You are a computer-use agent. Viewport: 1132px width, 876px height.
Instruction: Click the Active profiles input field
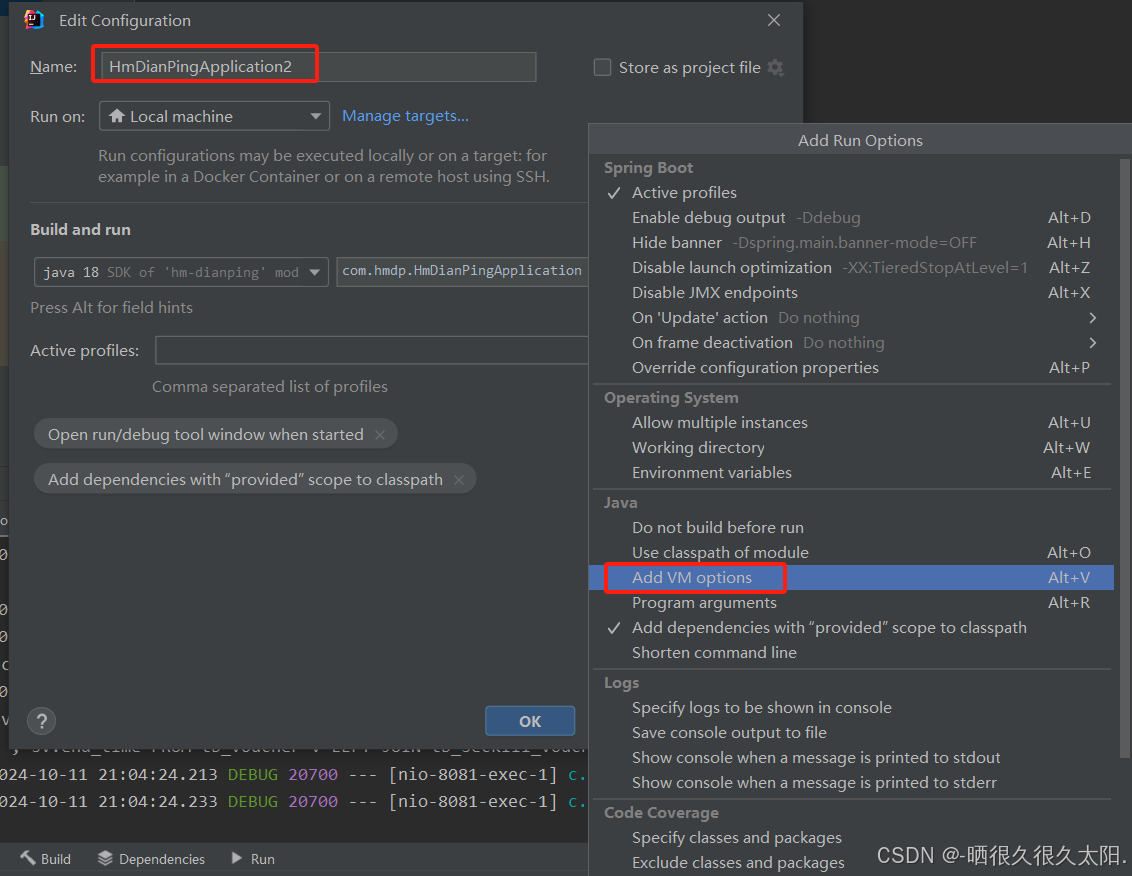tap(372, 350)
